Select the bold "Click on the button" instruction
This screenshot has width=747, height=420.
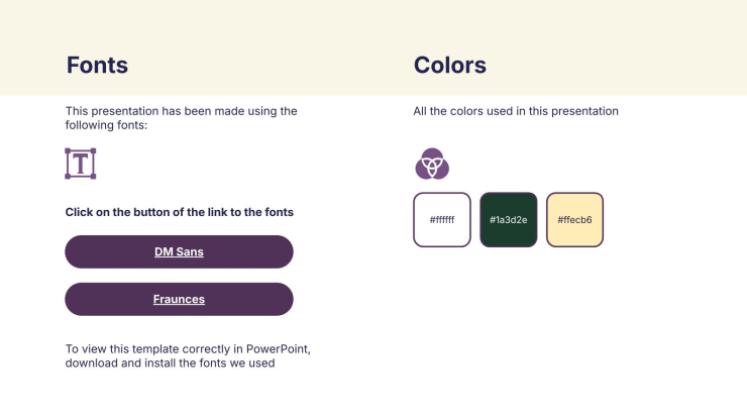179,212
